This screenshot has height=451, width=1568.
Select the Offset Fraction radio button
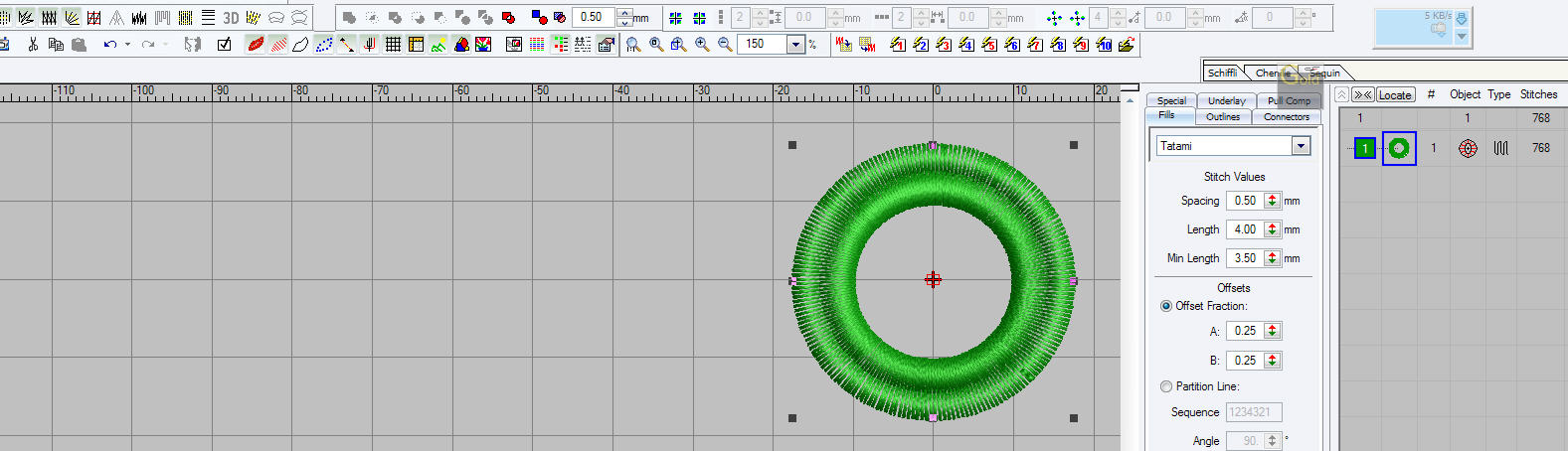pos(1166,306)
